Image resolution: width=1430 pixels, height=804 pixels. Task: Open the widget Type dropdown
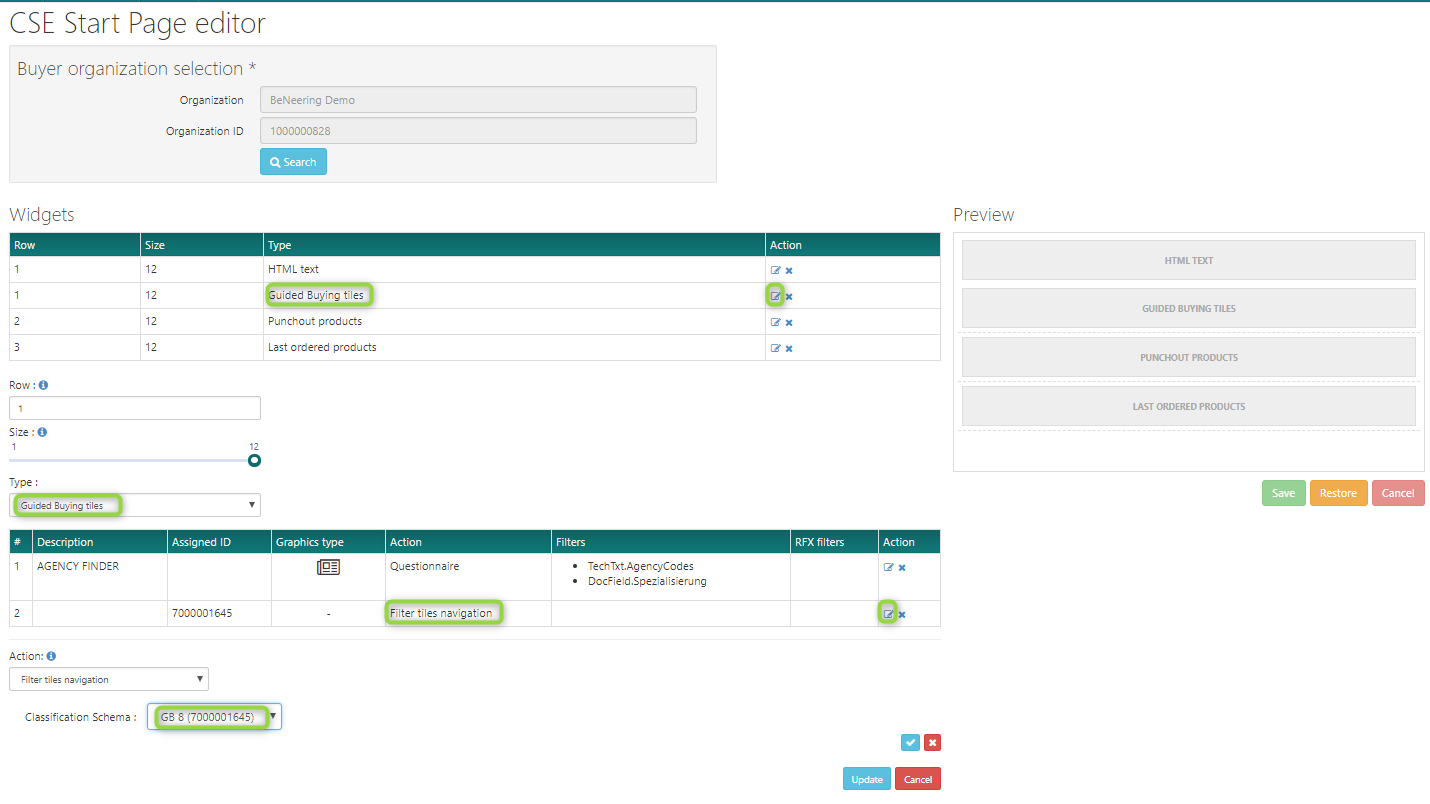(135, 505)
